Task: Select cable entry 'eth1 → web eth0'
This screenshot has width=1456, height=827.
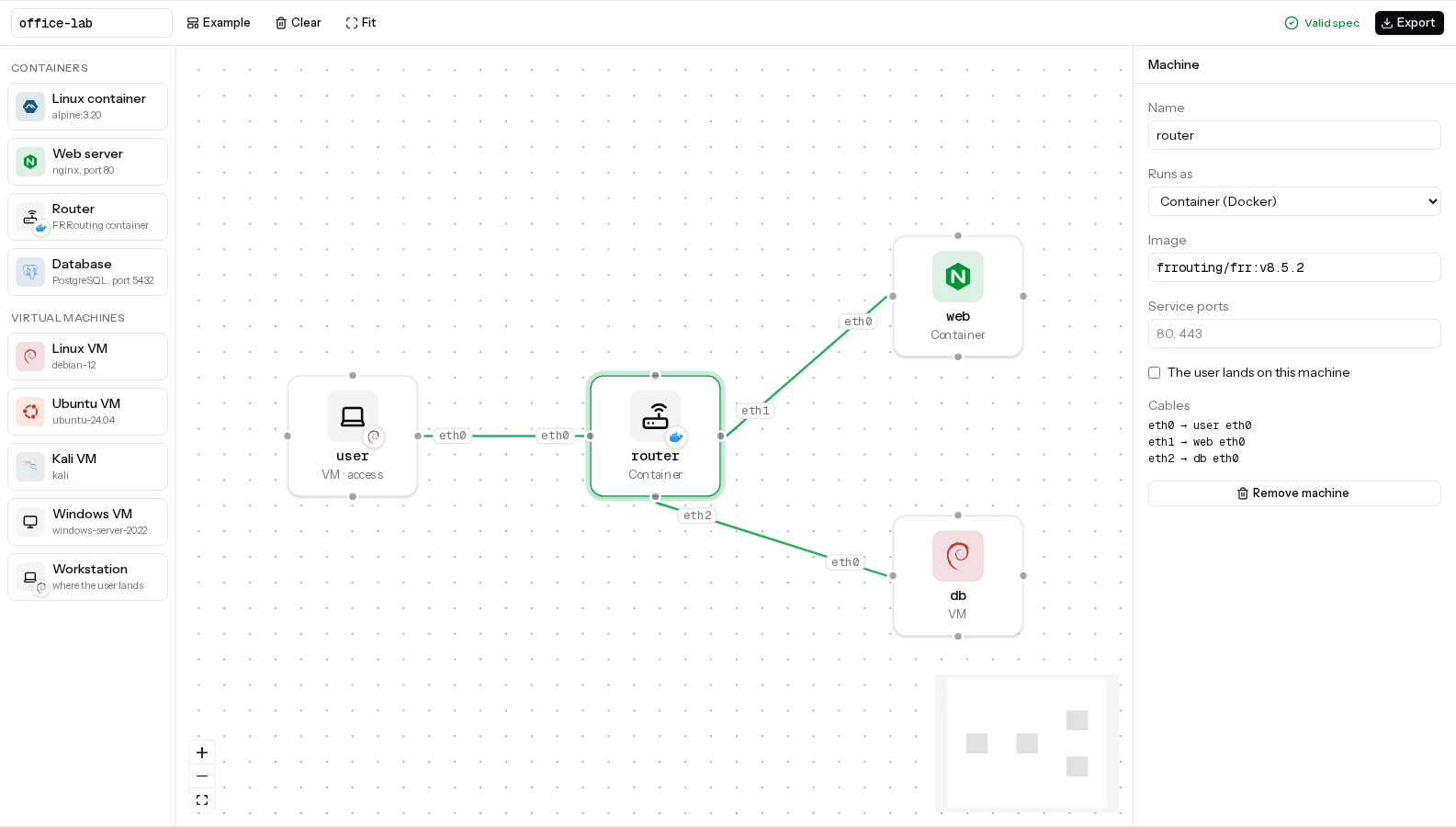Action: (1197, 442)
